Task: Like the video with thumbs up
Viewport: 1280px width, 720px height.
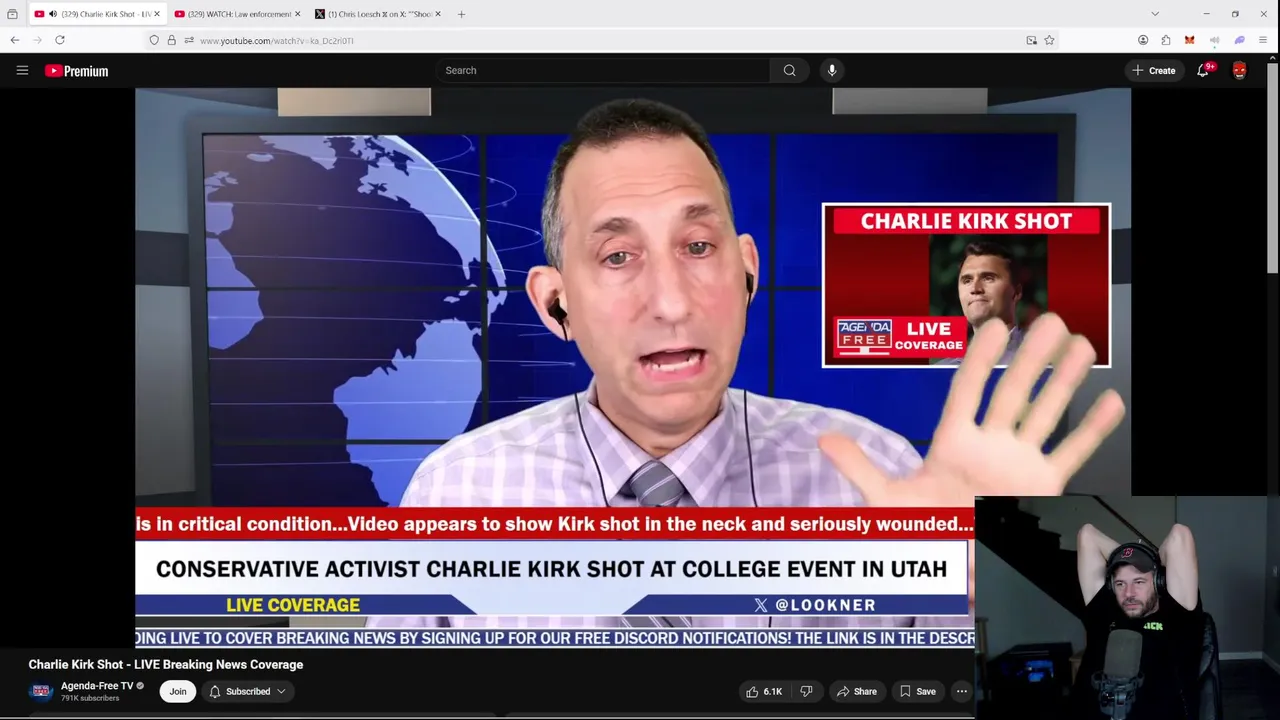Action: click(x=764, y=691)
